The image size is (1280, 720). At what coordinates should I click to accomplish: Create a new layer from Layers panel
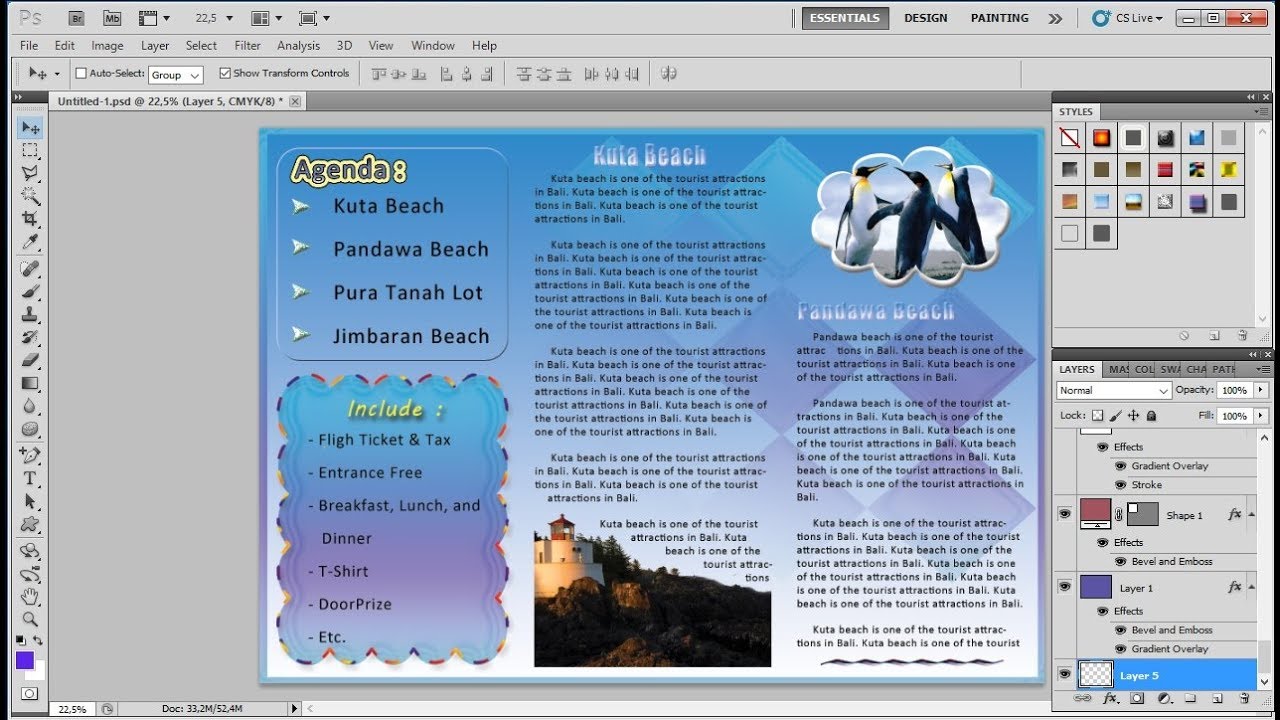1217,698
